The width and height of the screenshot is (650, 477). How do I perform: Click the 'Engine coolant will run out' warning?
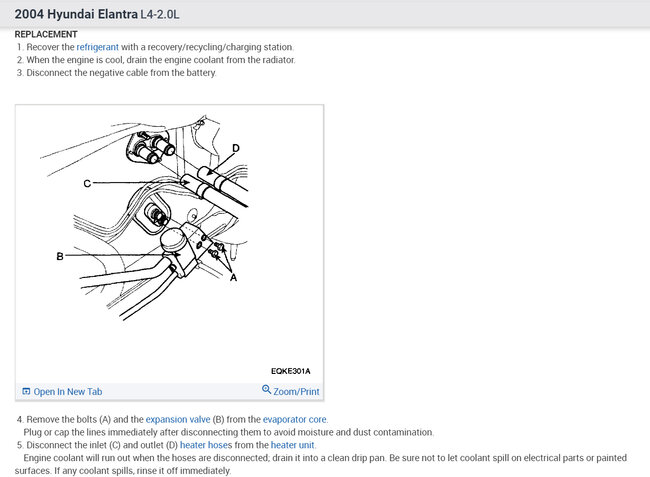321,464
